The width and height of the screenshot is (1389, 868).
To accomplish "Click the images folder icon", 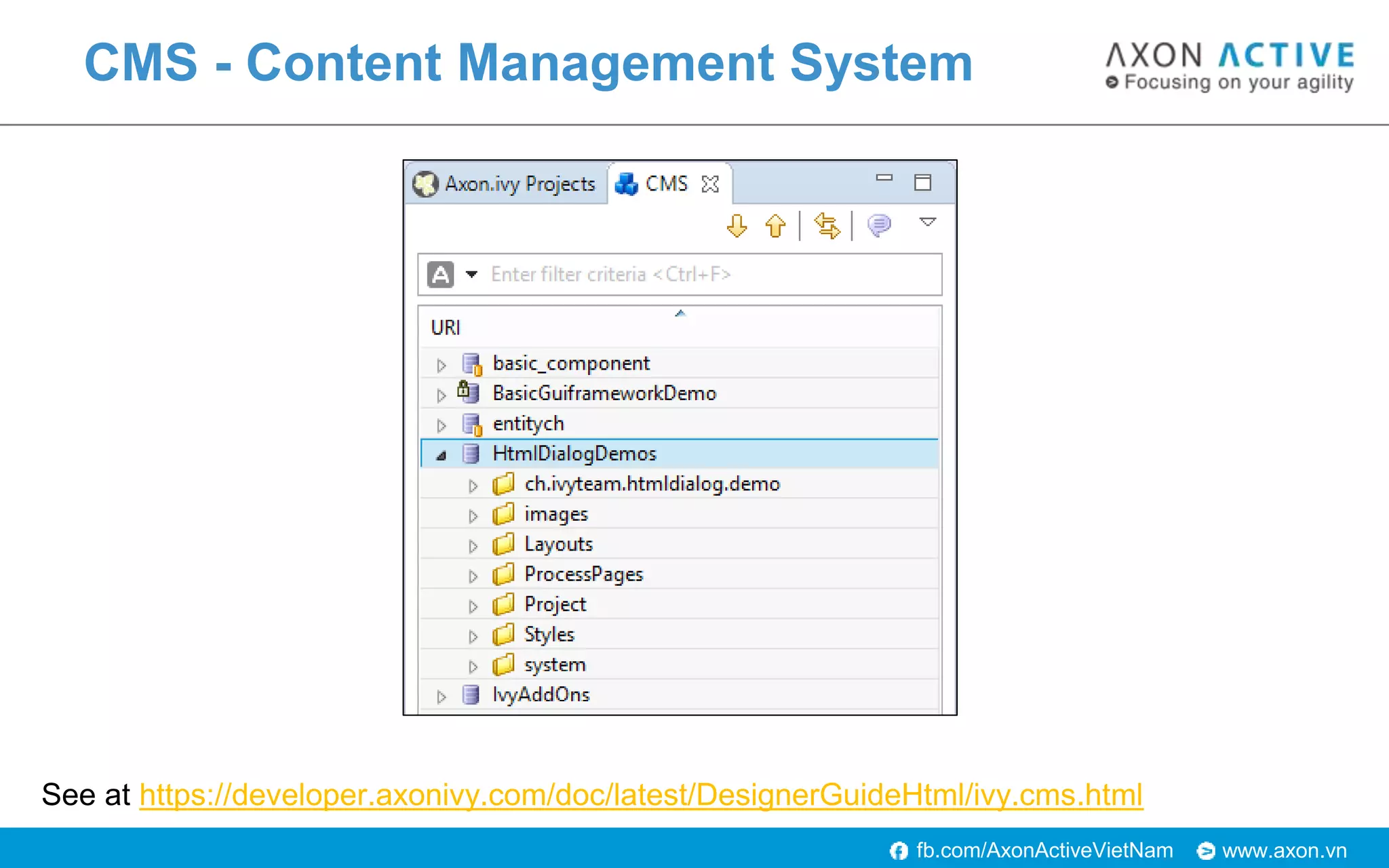I will coord(503,514).
